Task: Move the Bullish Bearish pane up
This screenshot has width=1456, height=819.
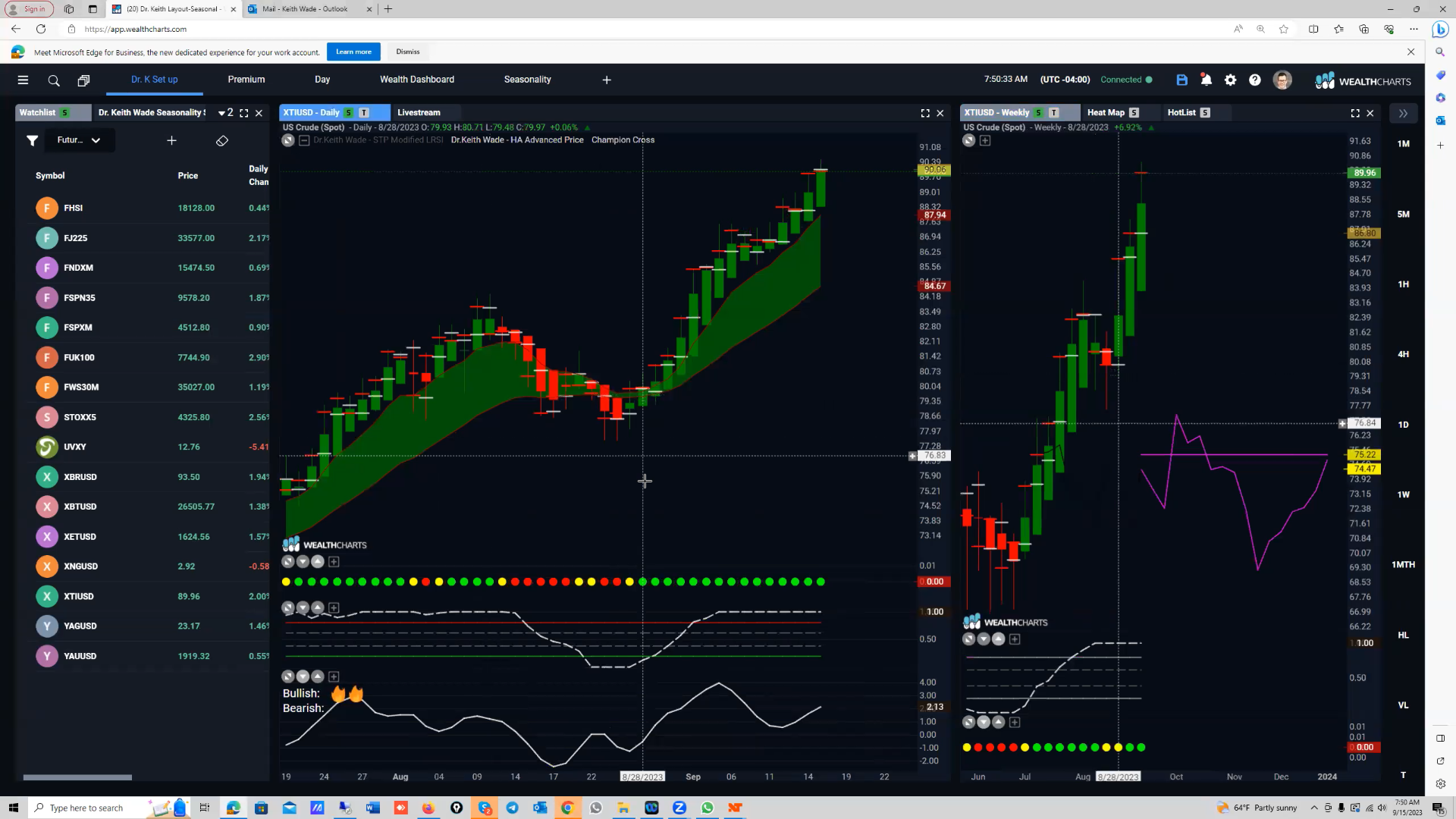Action: [318, 676]
